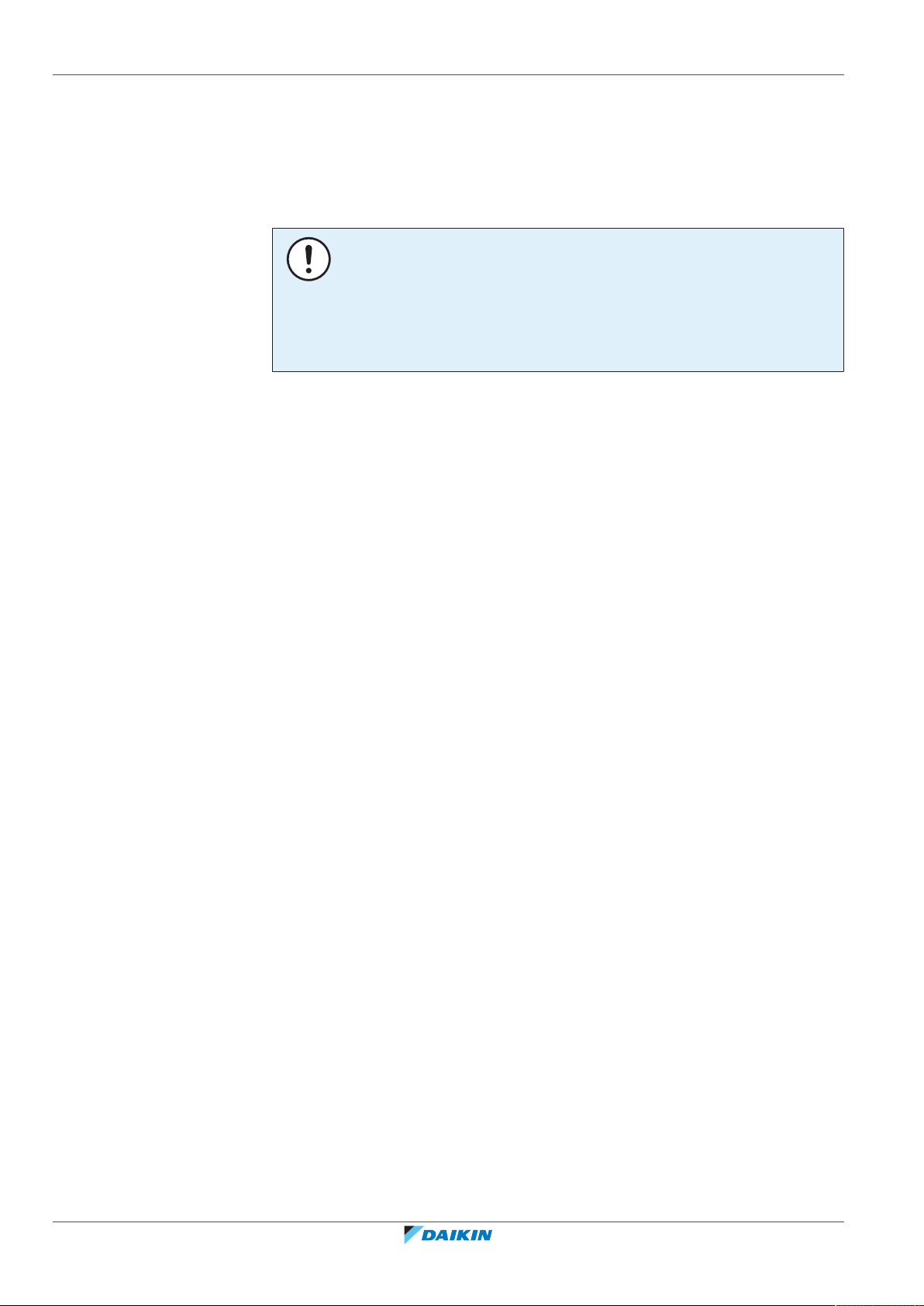
Task: Click the DAIKIN wordmark at page bottom
Action: [457, 1235]
